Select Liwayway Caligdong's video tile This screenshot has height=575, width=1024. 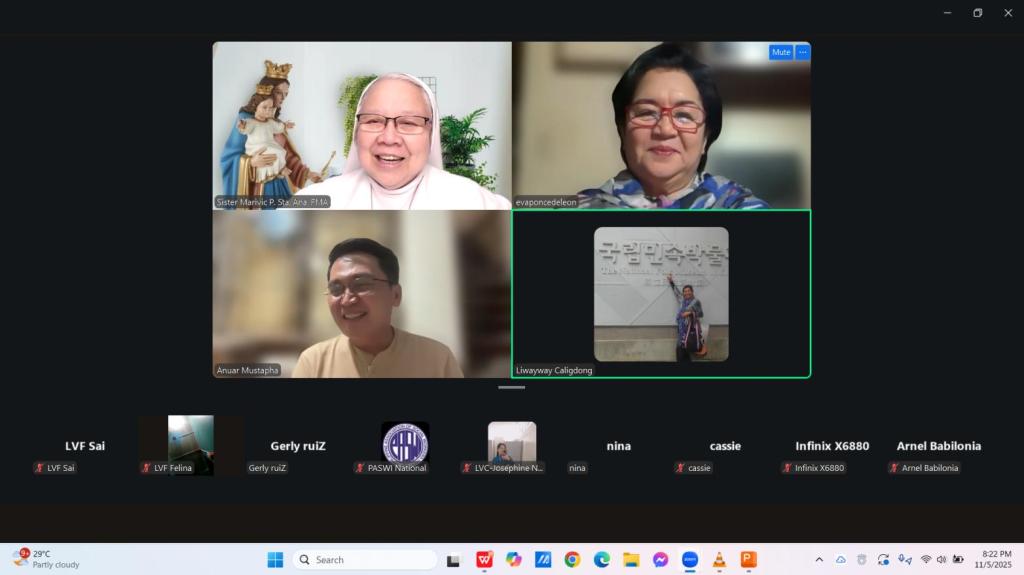[x=661, y=294]
